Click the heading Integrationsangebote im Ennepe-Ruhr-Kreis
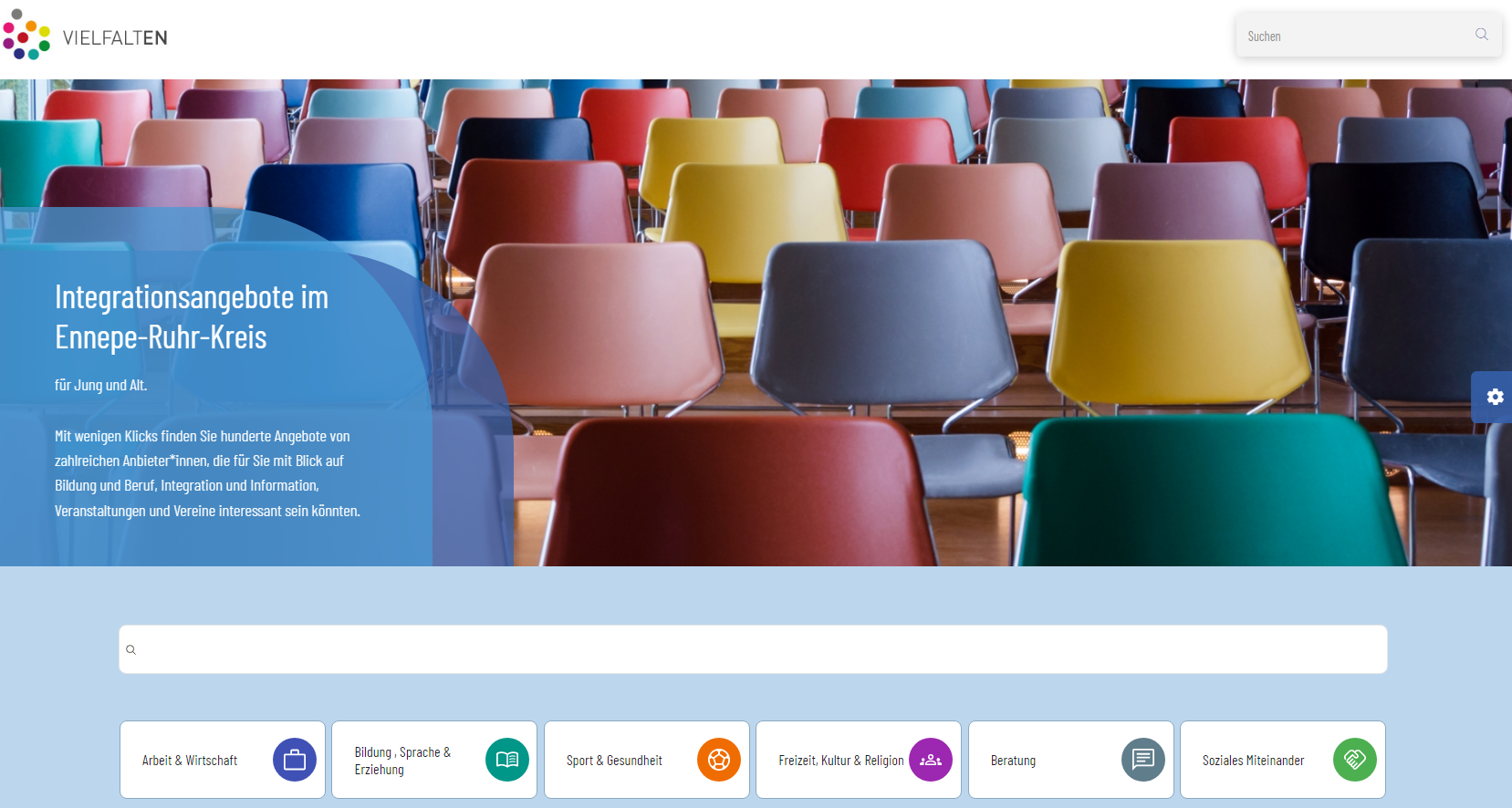The image size is (1512, 808). [192, 316]
